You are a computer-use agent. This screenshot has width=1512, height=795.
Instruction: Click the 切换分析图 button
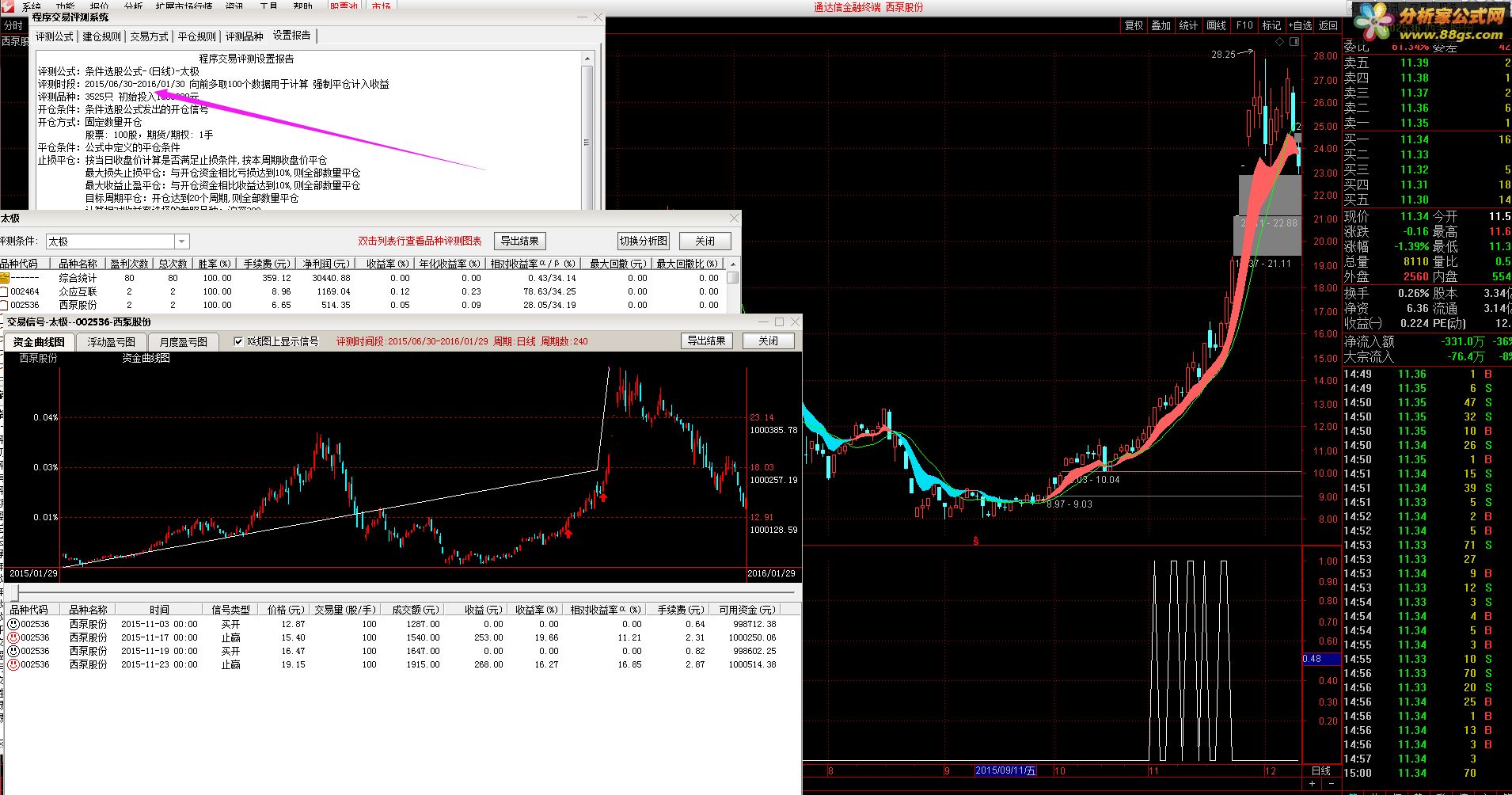coord(644,241)
